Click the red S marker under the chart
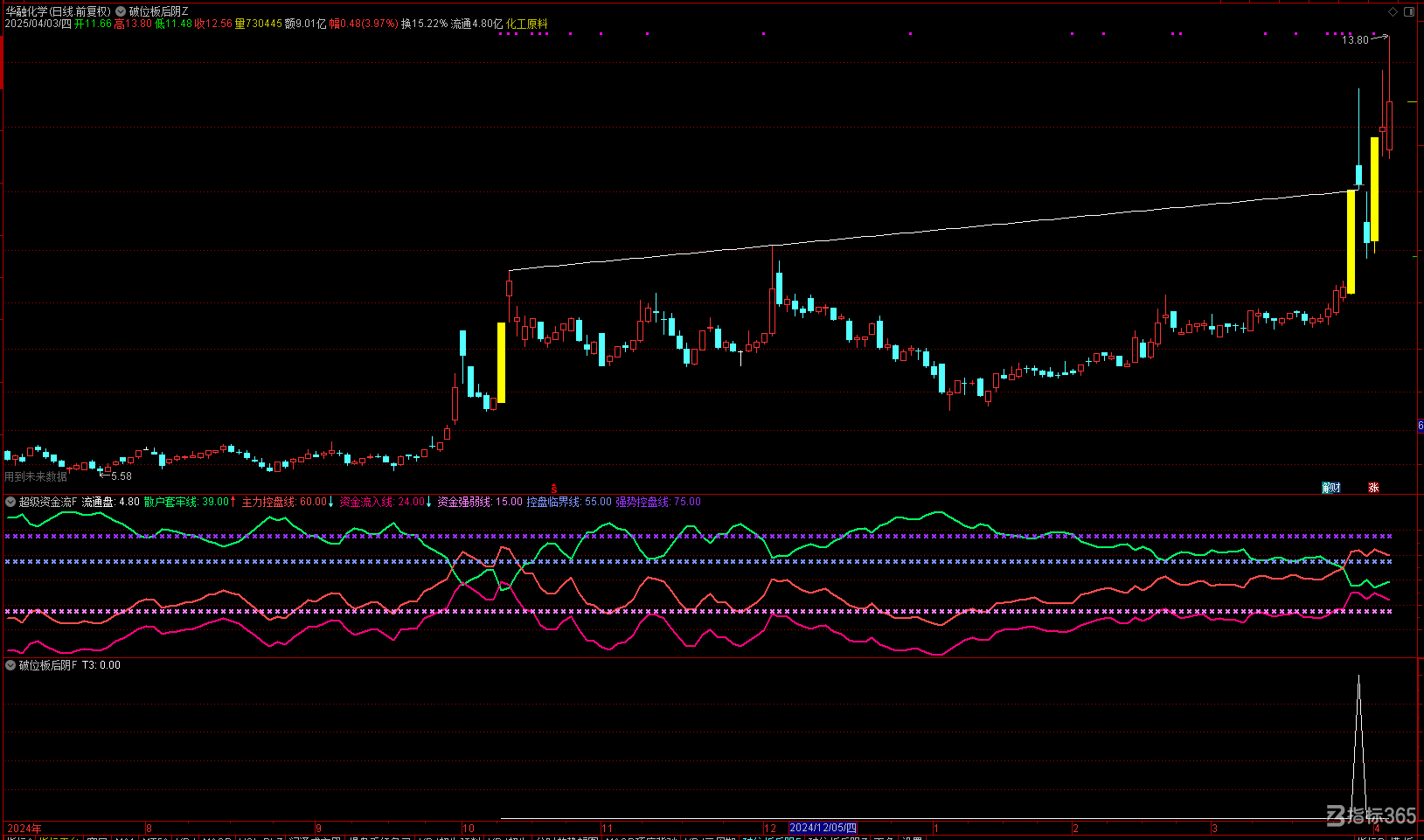This screenshot has width=1424, height=840. [x=553, y=488]
